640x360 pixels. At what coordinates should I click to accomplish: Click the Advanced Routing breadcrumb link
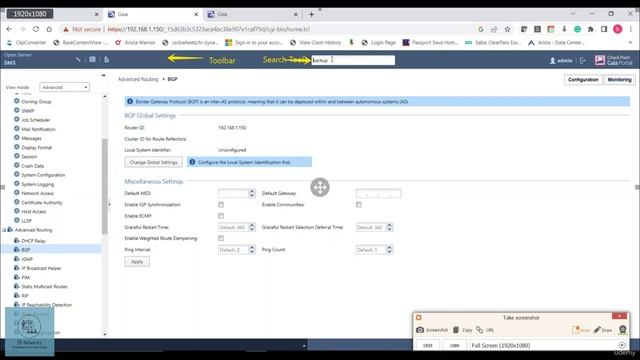[138, 79]
